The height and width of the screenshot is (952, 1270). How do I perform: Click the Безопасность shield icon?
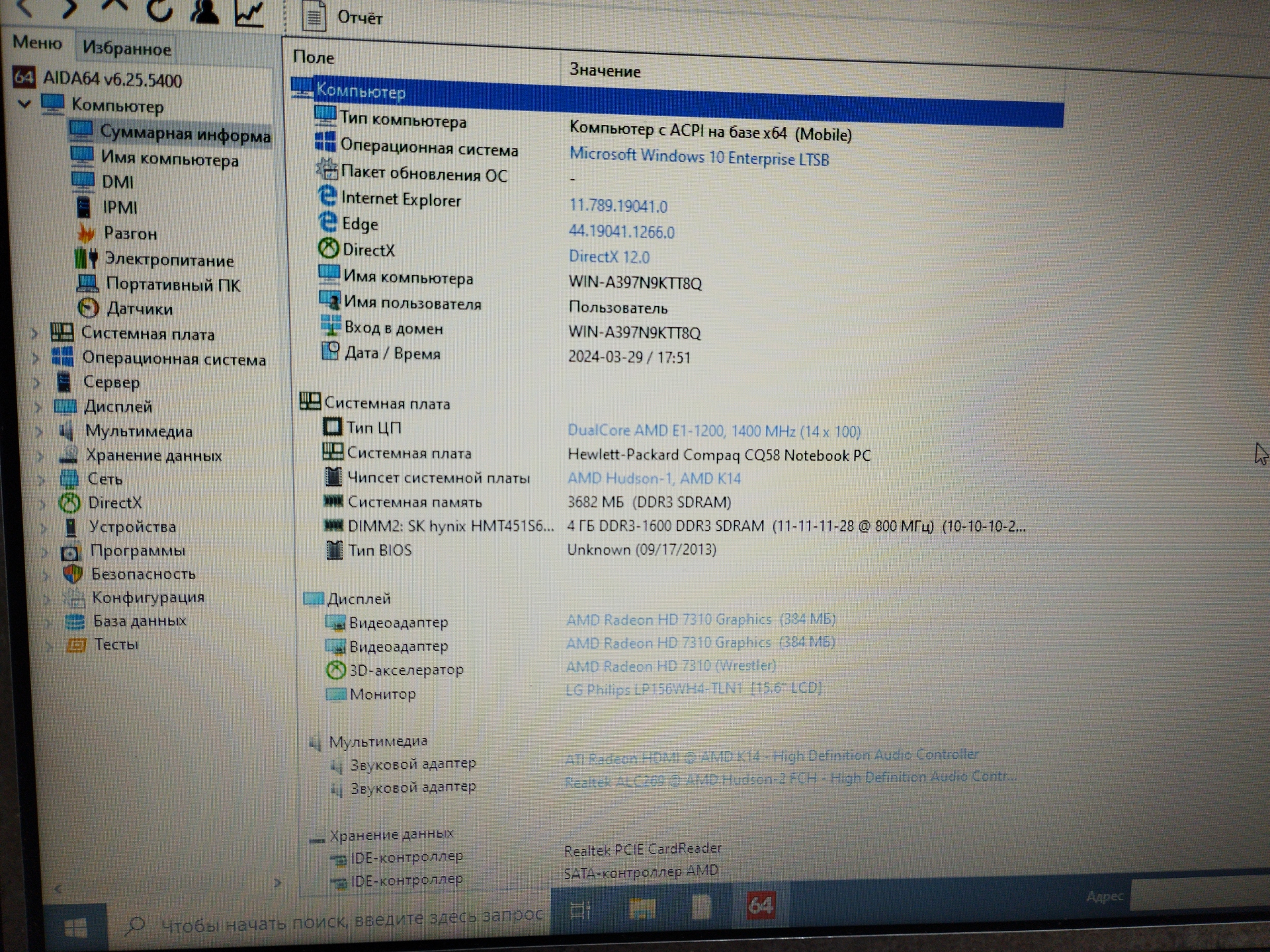point(72,575)
